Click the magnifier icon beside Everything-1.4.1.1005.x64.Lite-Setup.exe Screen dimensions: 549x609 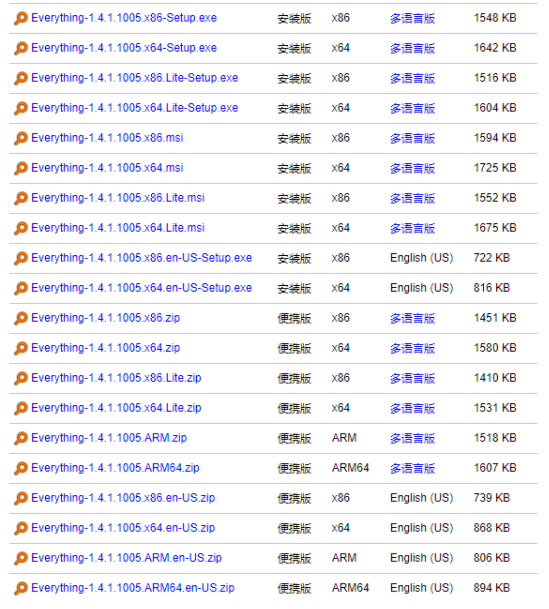tap(21, 108)
